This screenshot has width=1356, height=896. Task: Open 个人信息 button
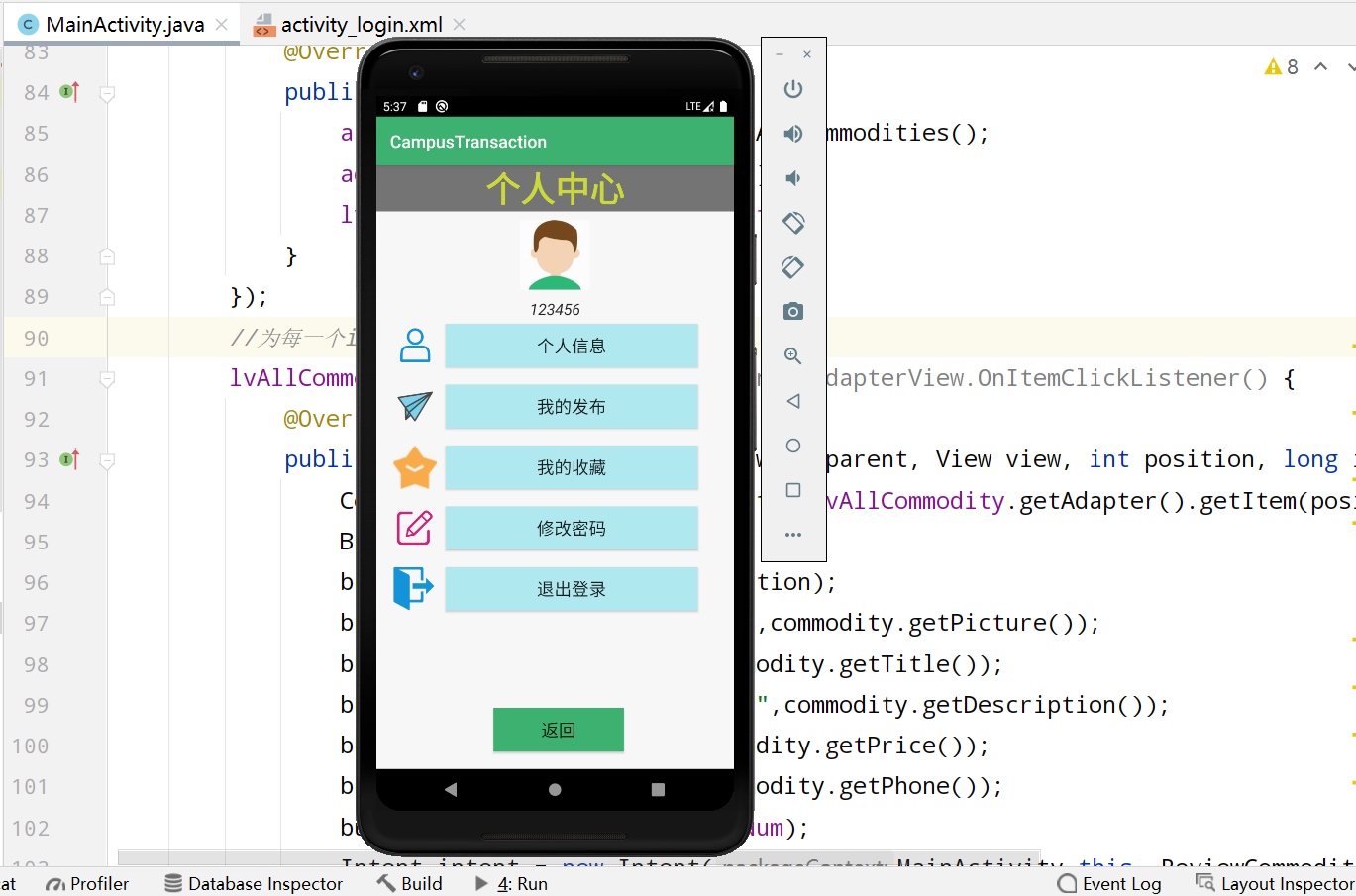(572, 346)
